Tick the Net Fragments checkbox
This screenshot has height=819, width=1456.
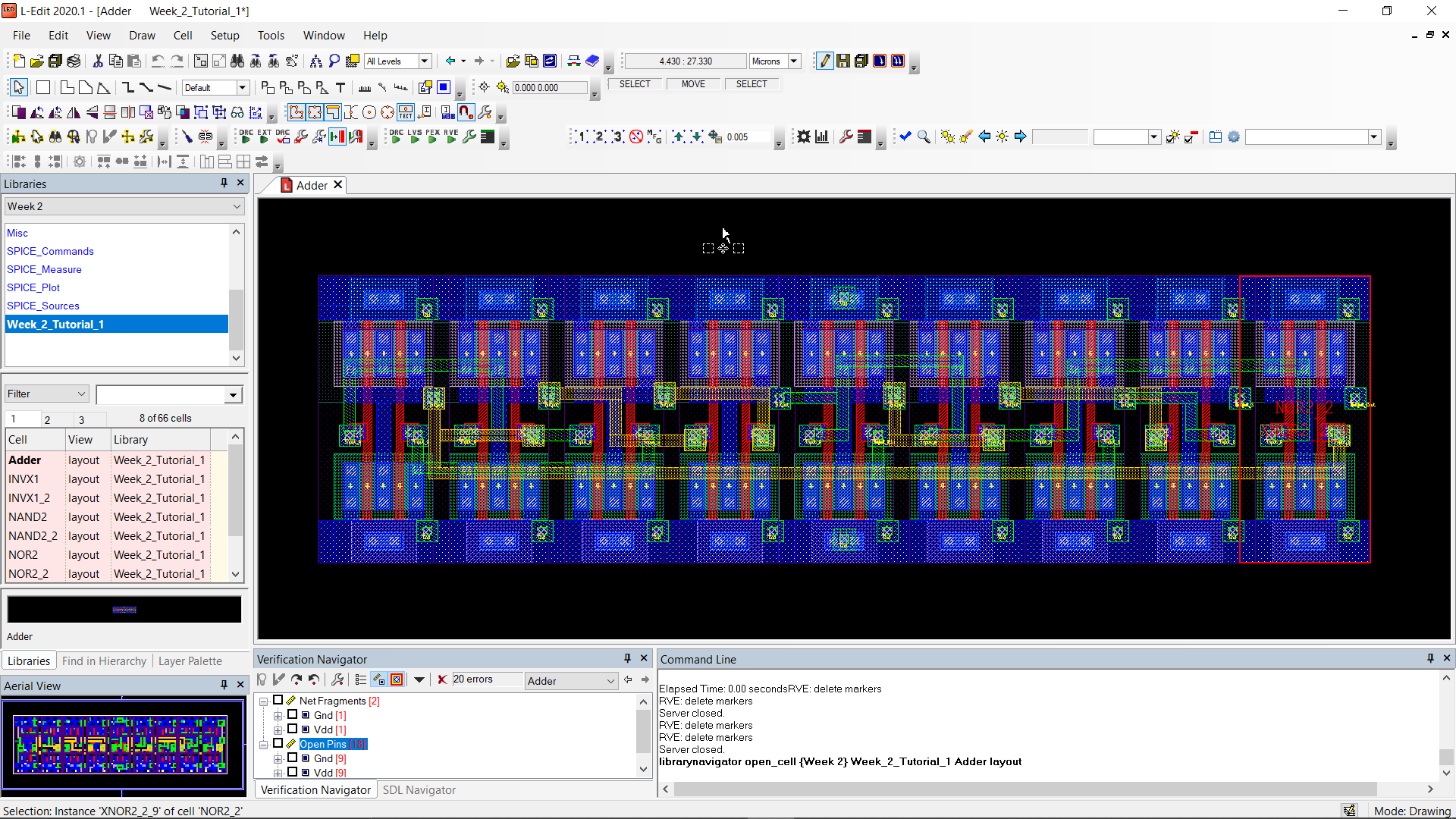(278, 701)
